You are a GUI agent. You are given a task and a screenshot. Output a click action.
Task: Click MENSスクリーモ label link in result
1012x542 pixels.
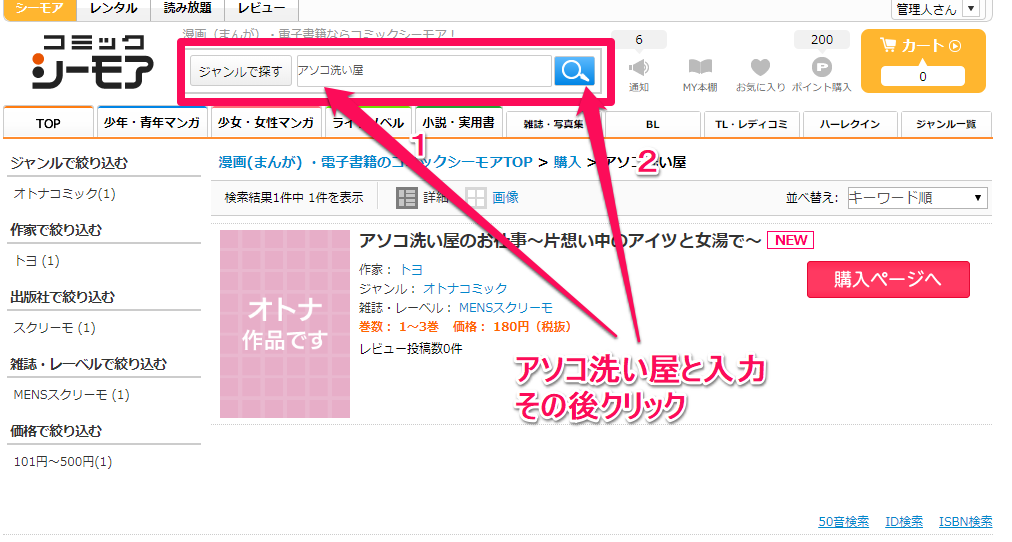point(505,308)
